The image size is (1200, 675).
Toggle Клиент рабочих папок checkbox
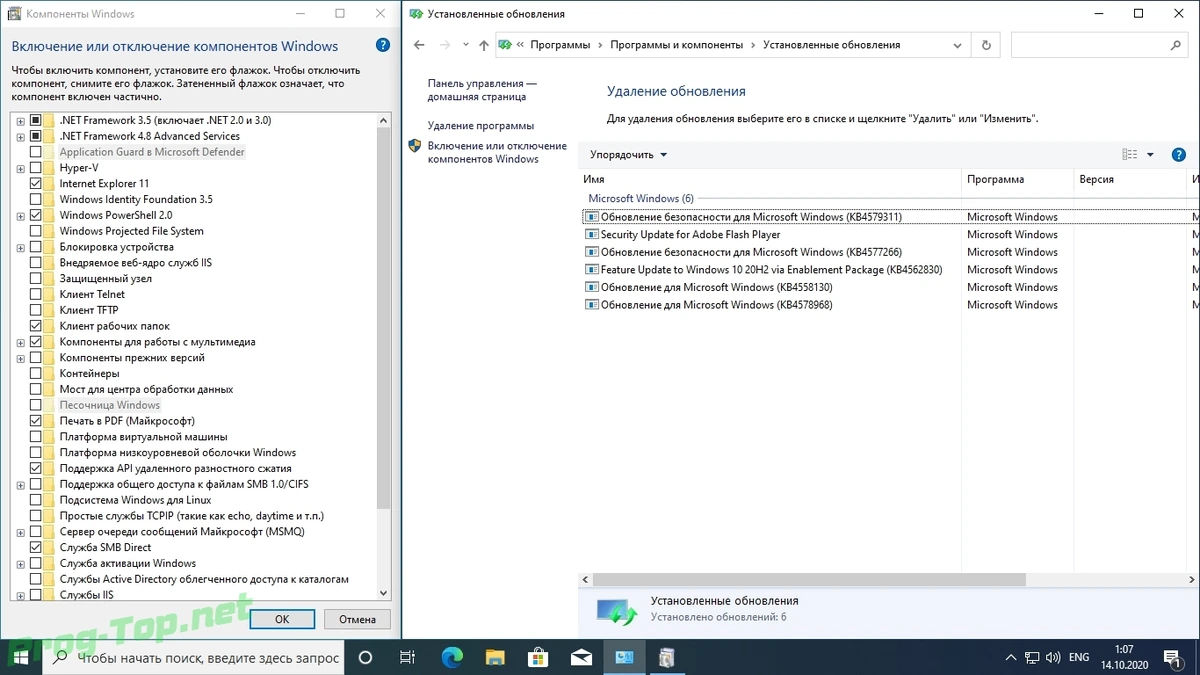(36, 326)
